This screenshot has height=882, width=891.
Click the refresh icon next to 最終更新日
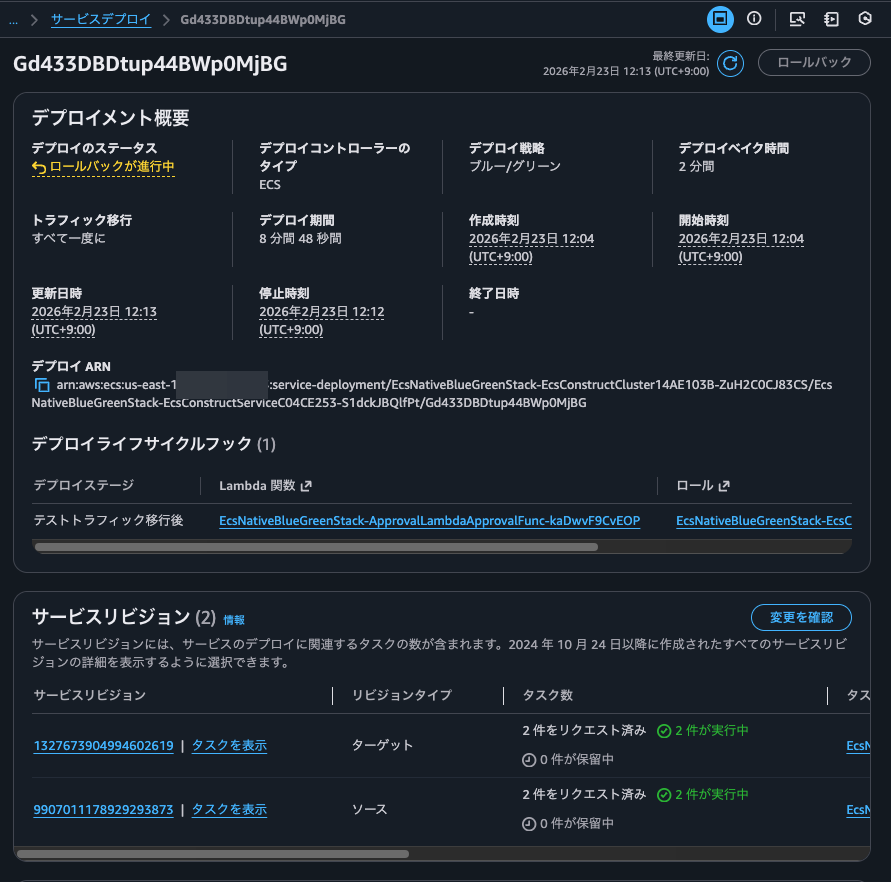(x=729, y=63)
